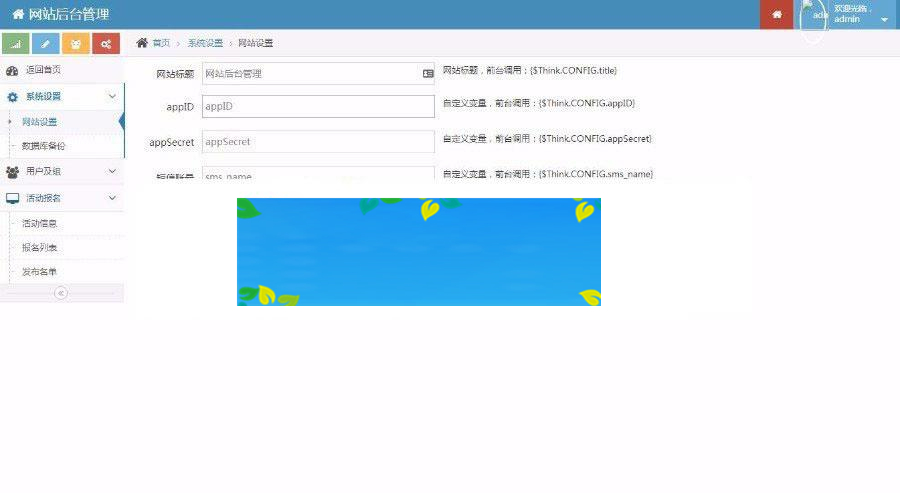
Task: Click 首页 breadcrumb link
Action: pyautogui.click(x=161, y=43)
